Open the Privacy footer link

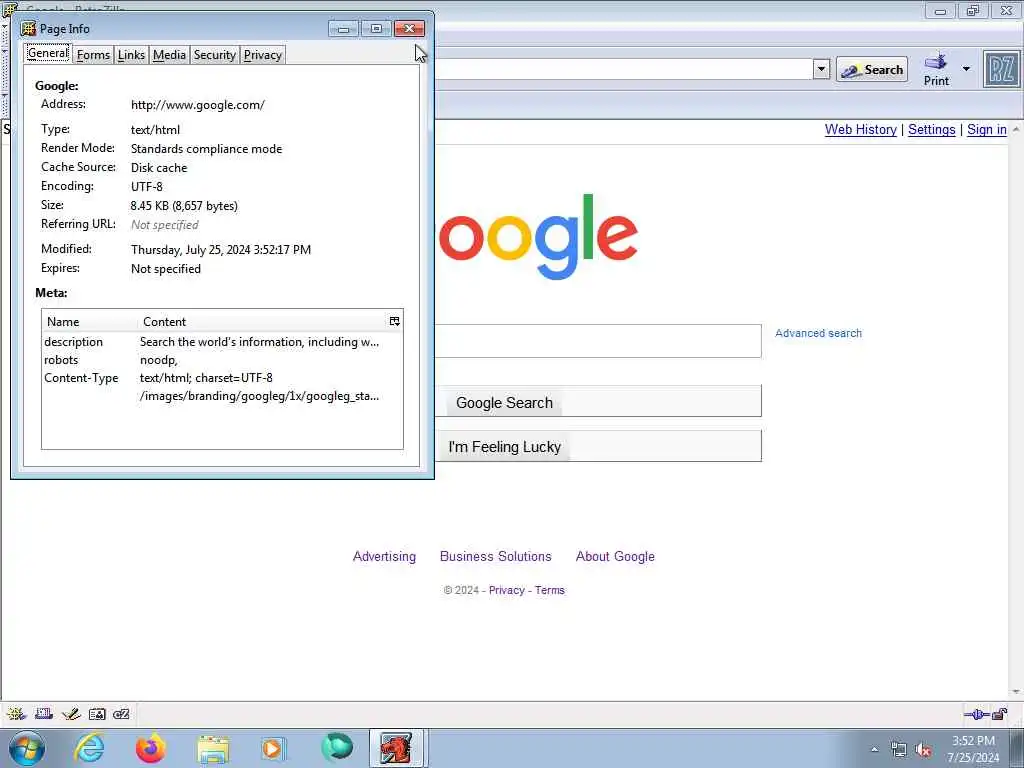click(x=506, y=590)
